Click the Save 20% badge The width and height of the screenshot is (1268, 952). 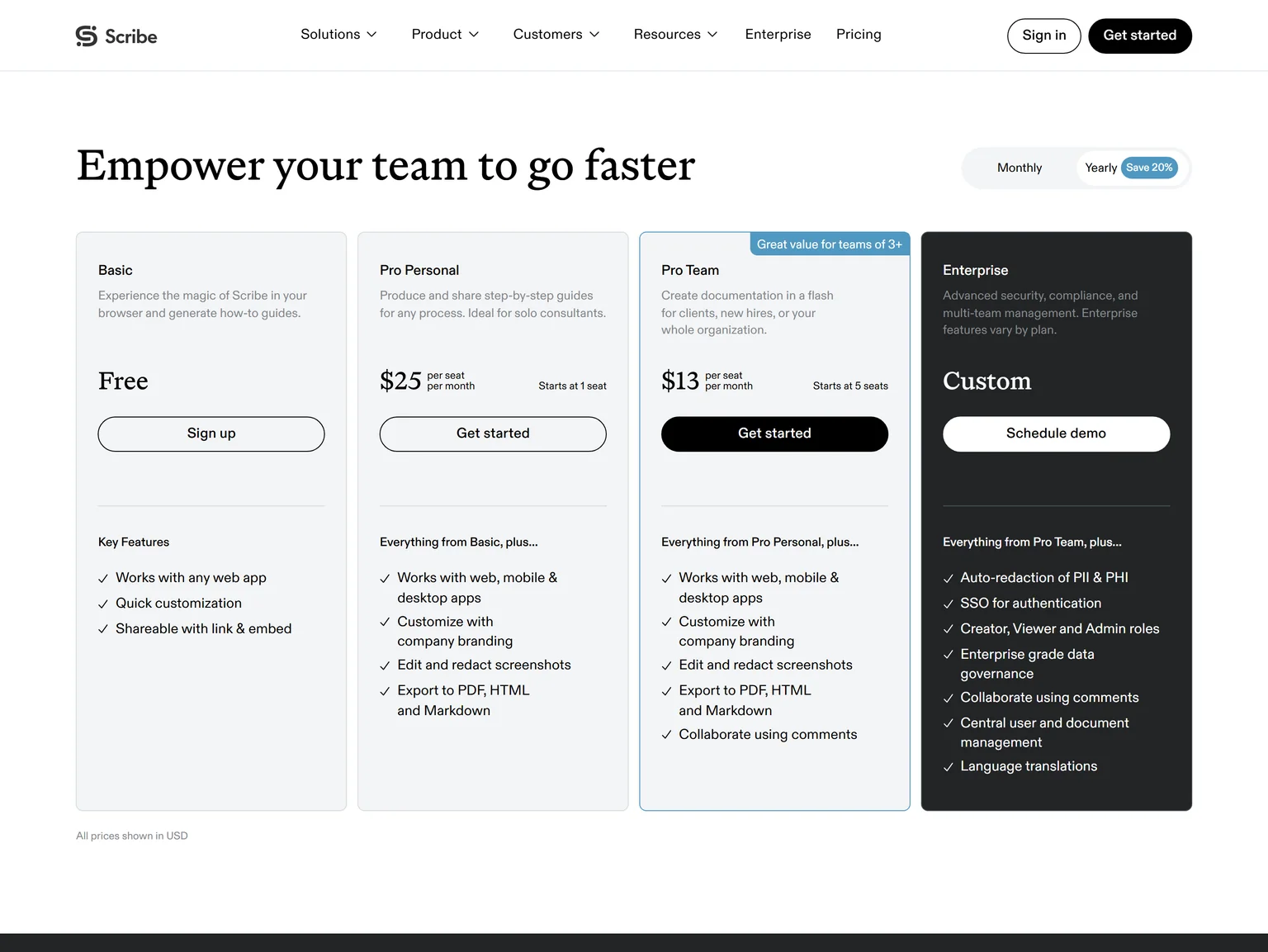point(1149,168)
